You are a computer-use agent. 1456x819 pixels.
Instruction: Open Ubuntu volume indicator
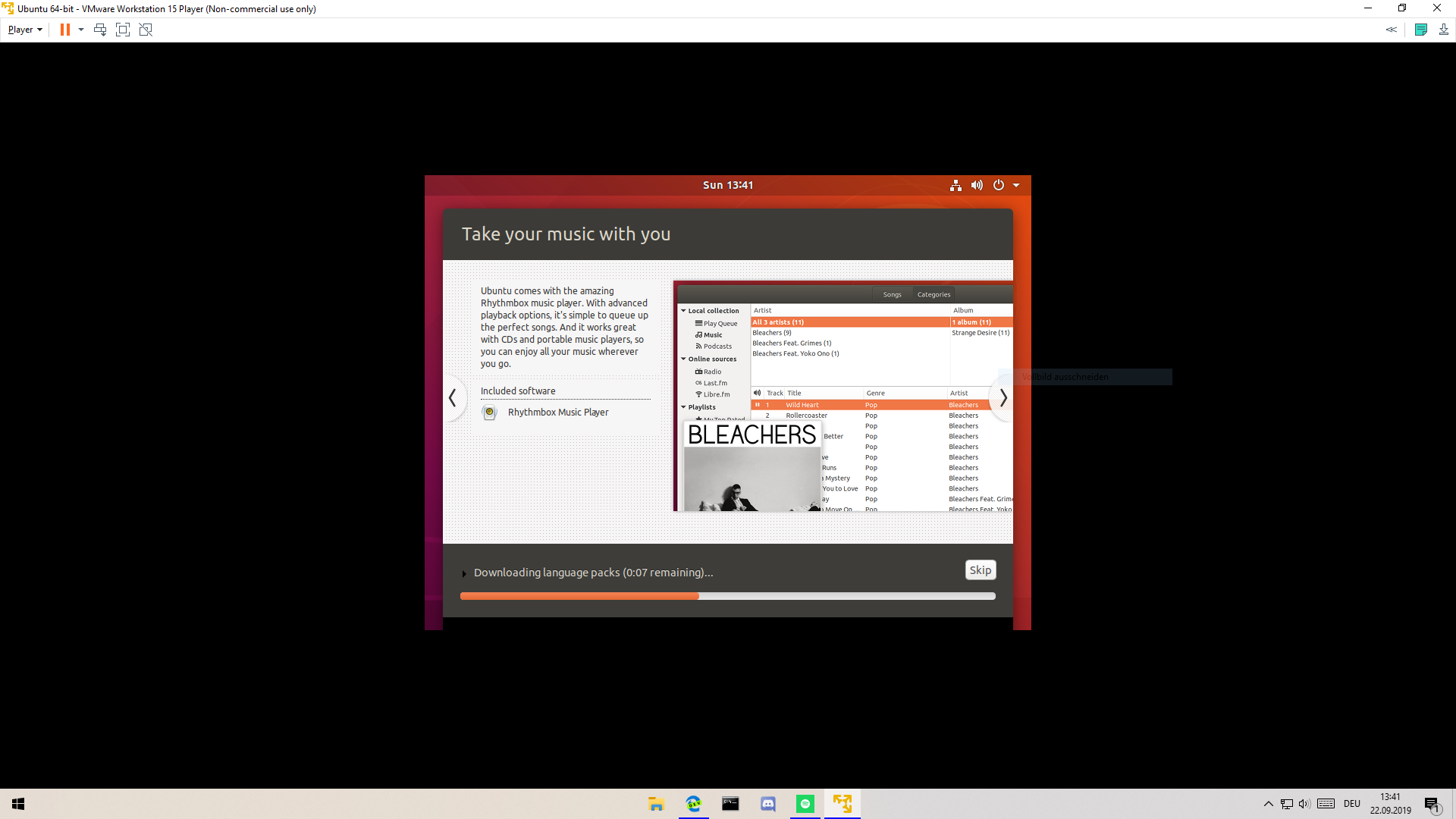[977, 185]
